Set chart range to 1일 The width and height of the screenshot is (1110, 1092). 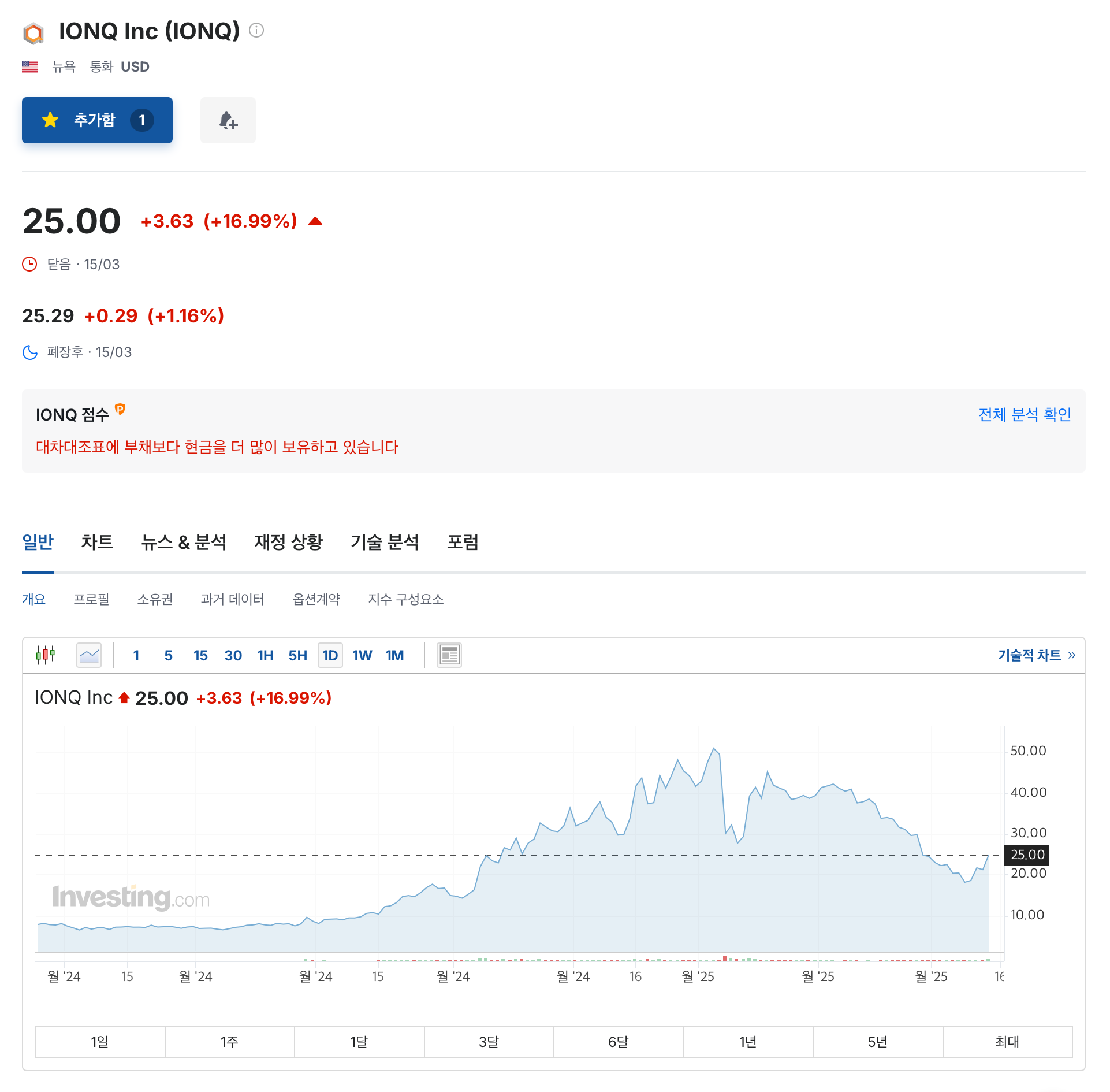click(100, 1042)
